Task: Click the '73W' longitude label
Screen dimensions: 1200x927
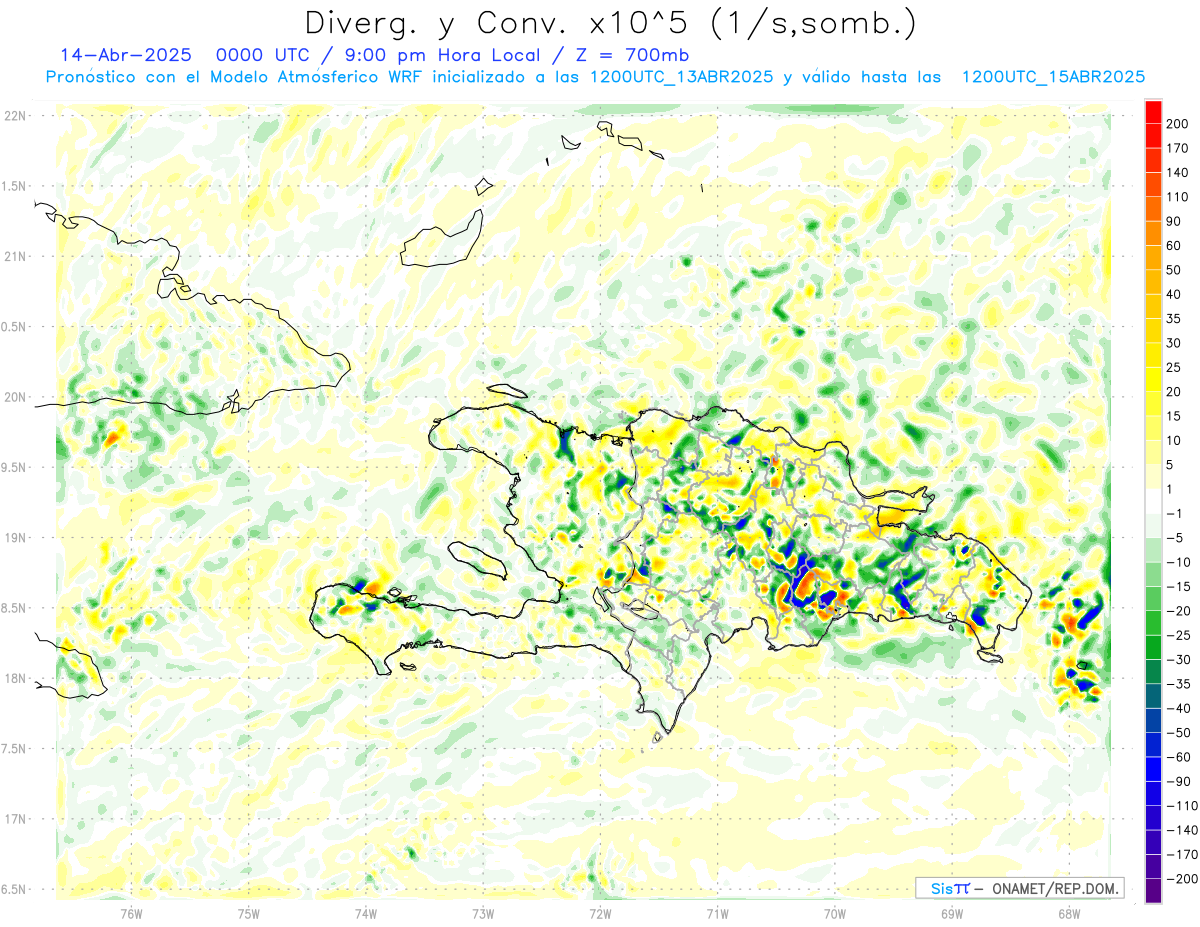Action: click(x=483, y=913)
